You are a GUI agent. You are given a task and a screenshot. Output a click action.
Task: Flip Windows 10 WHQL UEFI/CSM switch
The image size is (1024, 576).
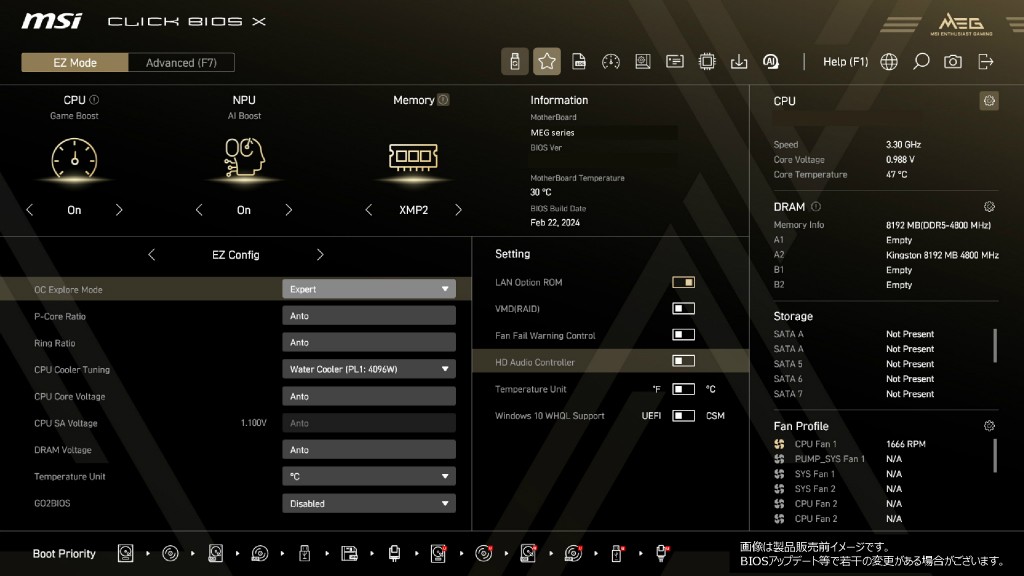(x=683, y=415)
